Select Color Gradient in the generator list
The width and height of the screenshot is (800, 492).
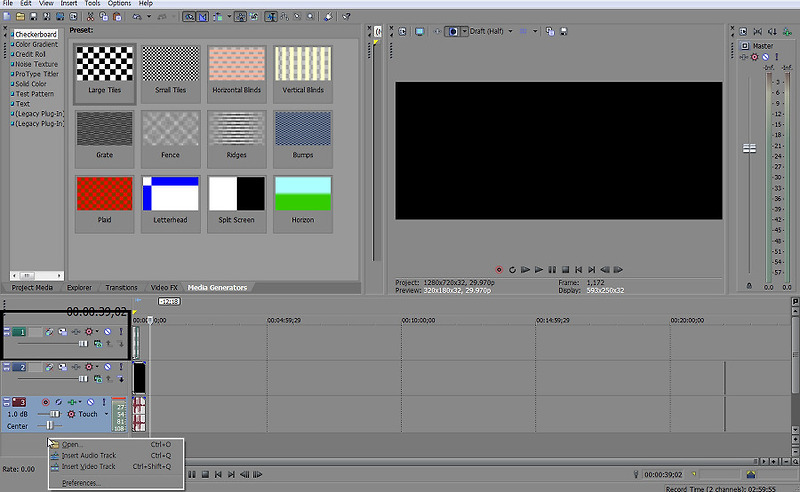(36, 44)
